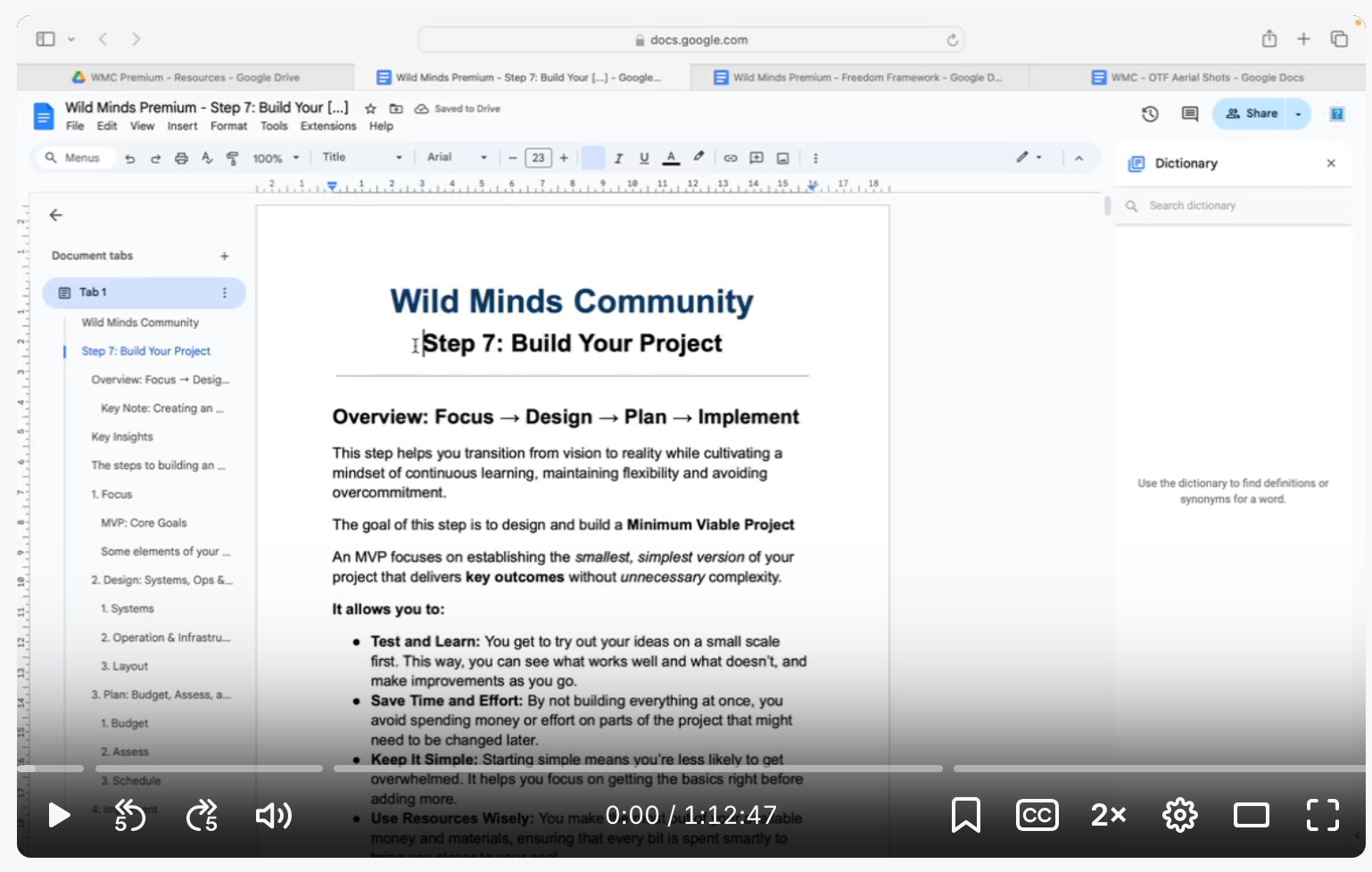Toggle video mute speaker icon
The width and height of the screenshot is (1372, 872).
273,815
